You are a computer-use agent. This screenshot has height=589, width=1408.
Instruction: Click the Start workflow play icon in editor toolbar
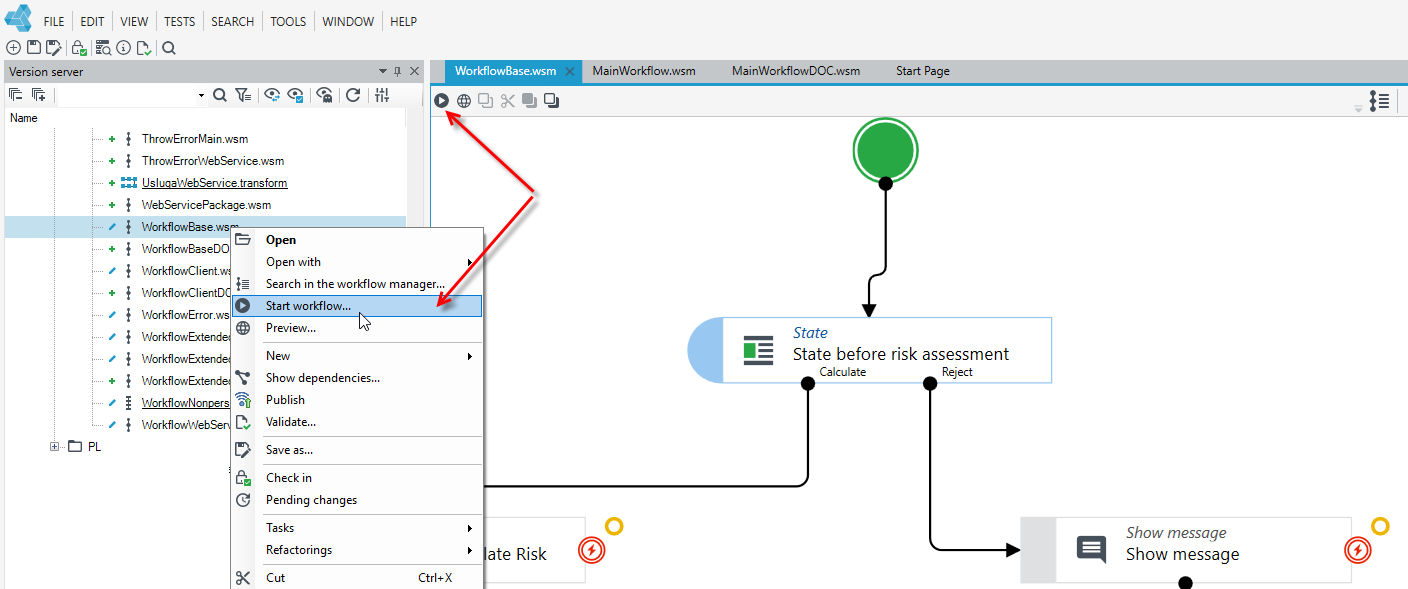(442, 100)
